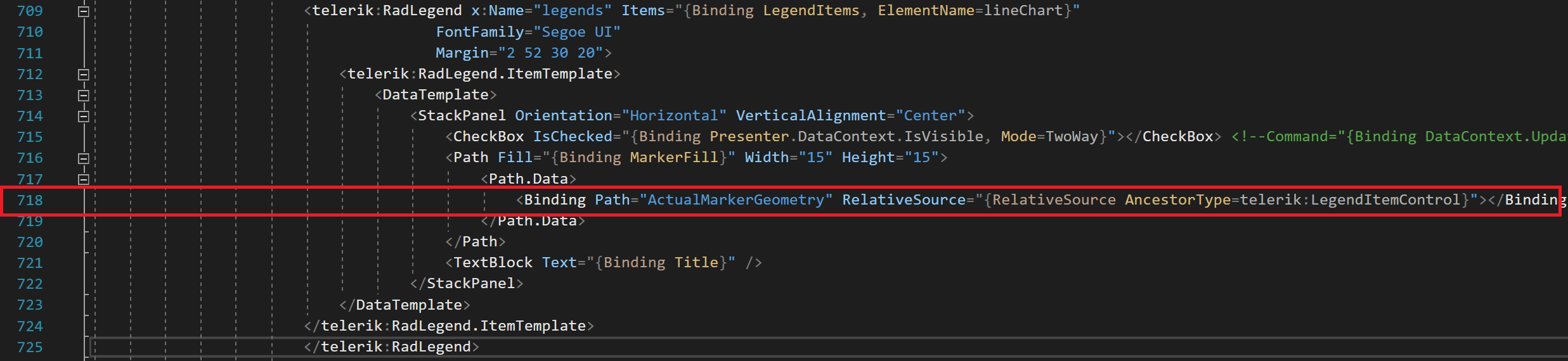Click line number 725 in the gutter
1568x361 pixels.
click(30, 348)
